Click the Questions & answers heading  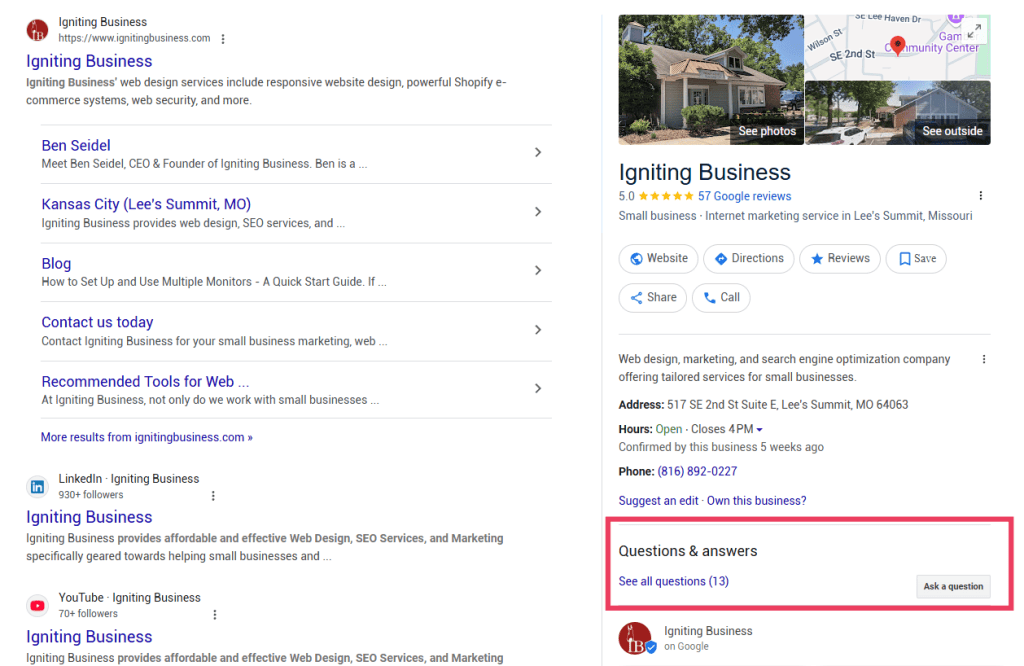click(688, 552)
